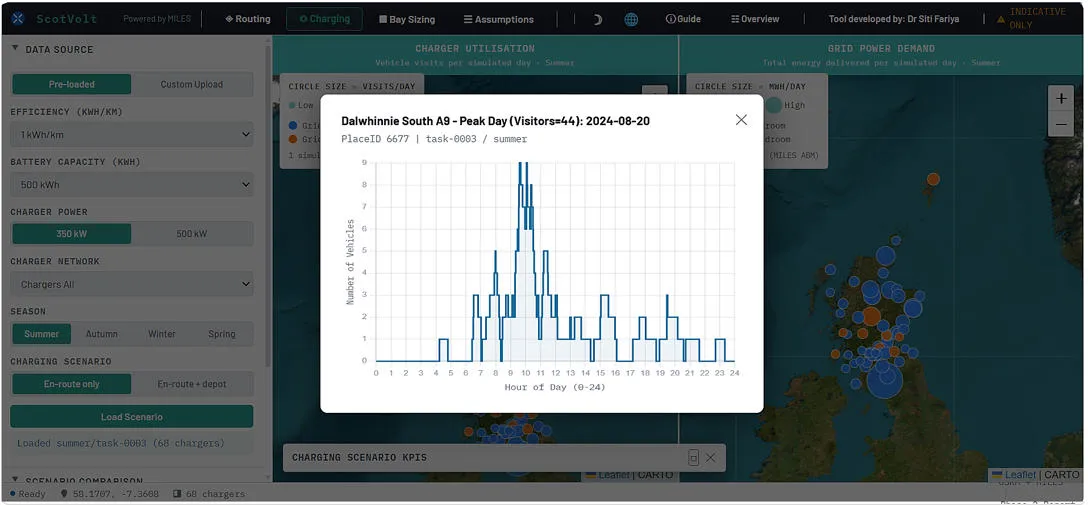
Task: Open the Guide from top bar
Action: tap(683, 19)
